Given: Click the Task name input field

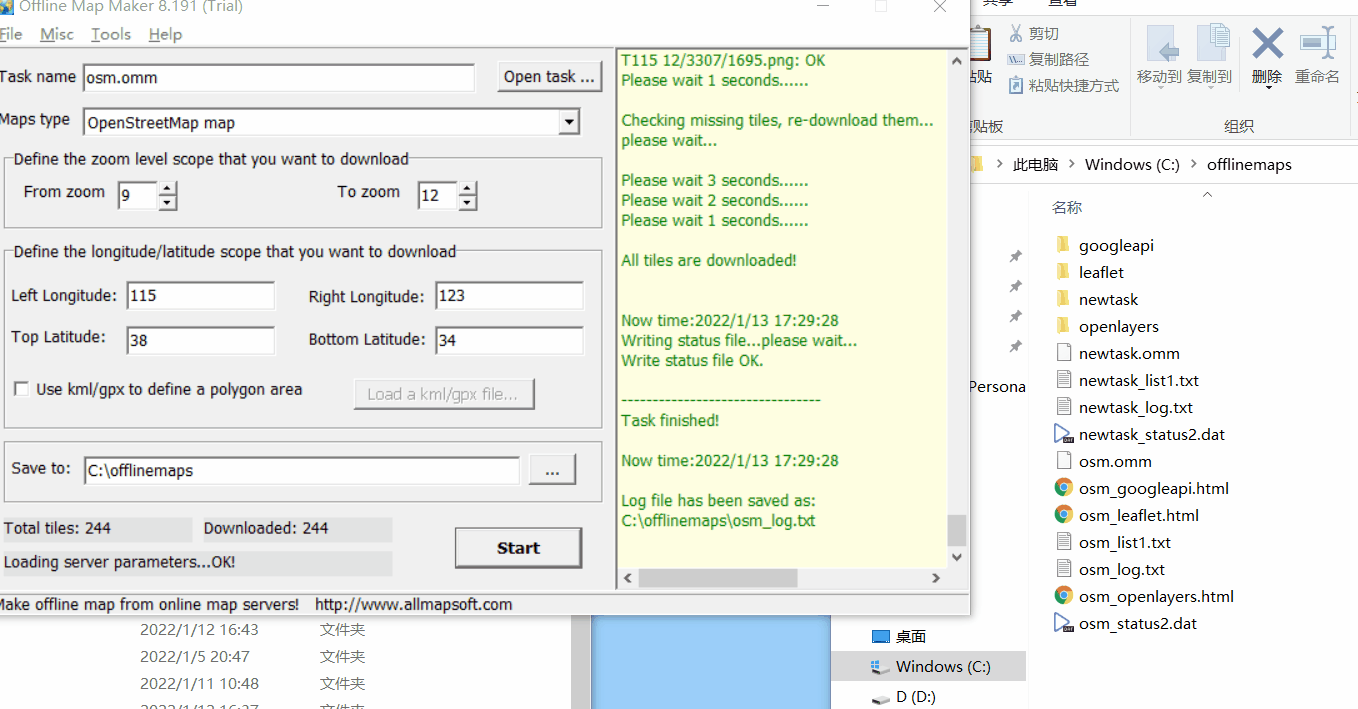Looking at the screenshot, I should [279, 77].
